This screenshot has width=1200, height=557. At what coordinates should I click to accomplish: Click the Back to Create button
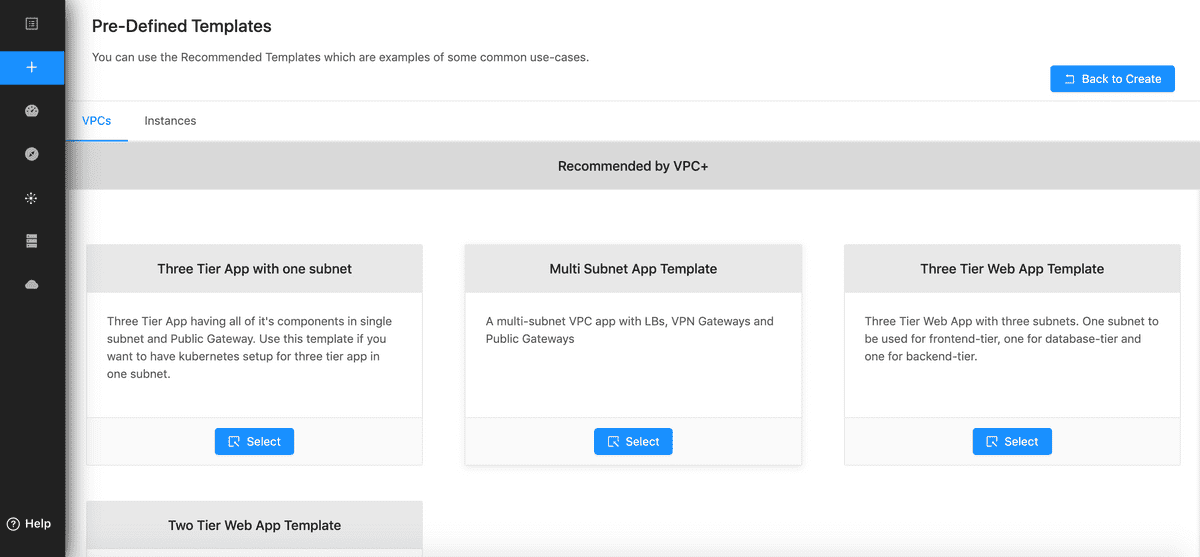1112,79
